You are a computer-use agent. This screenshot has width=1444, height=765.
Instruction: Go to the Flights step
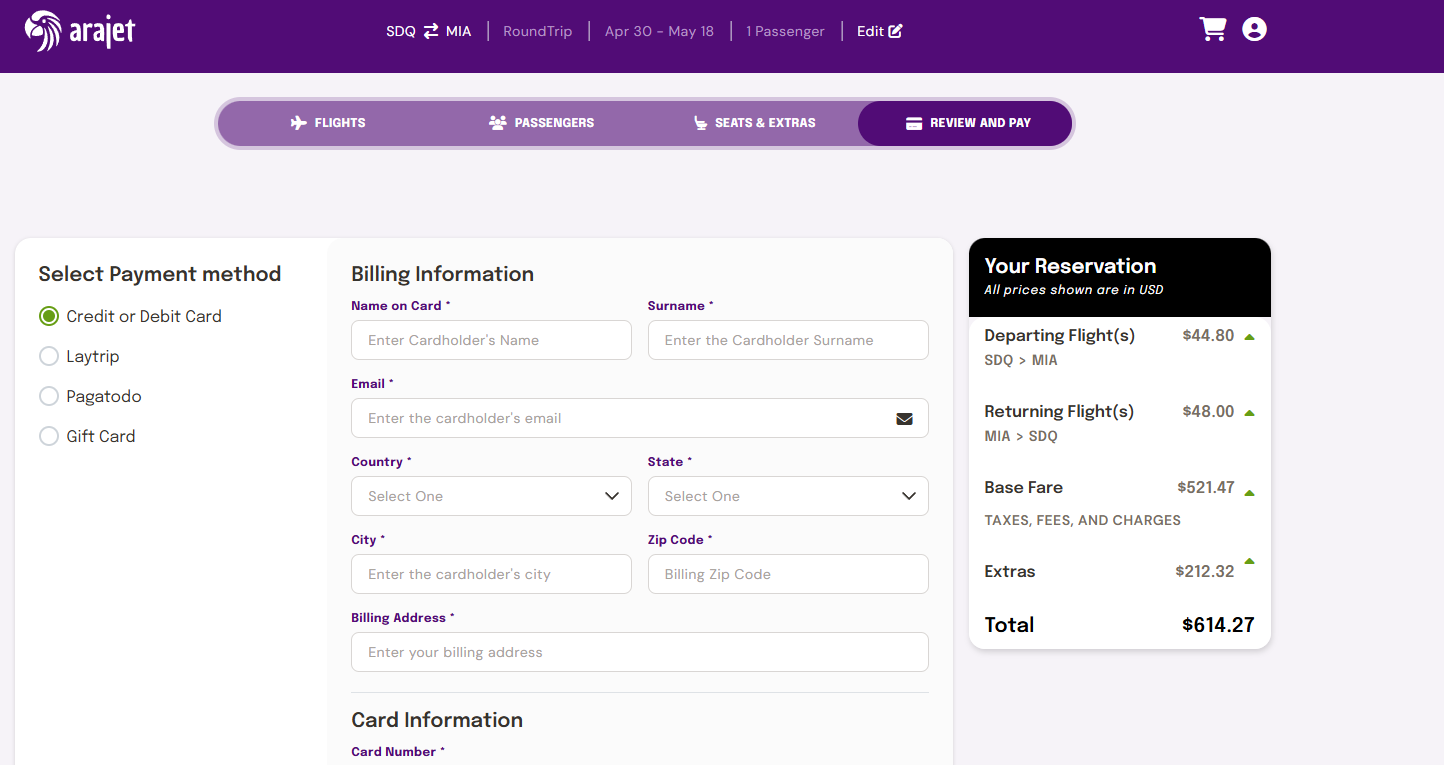pos(328,123)
